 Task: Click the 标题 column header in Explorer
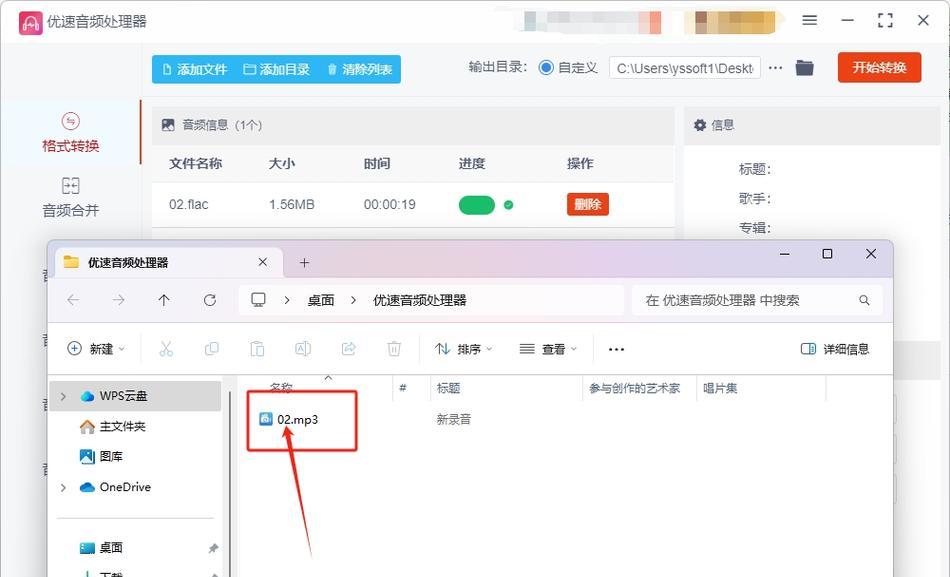pos(448,388)
